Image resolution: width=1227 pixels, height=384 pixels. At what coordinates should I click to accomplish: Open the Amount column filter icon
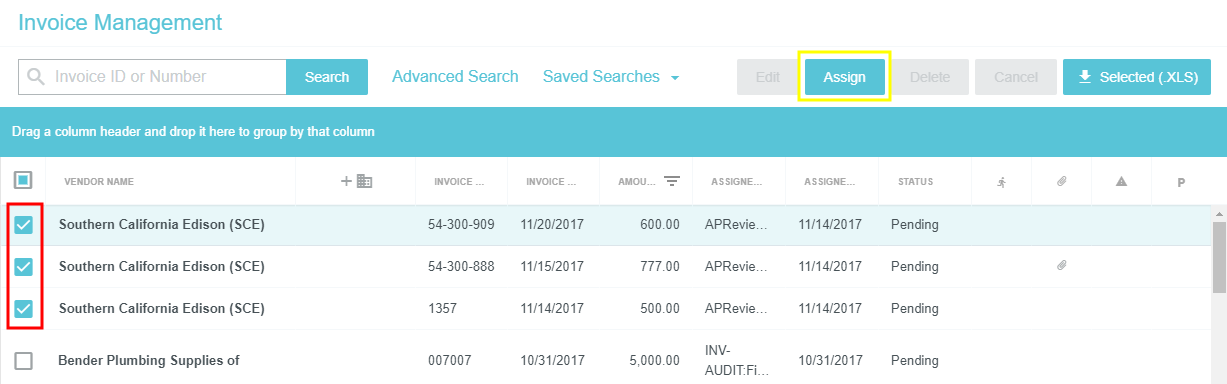(x=672, y=181)
